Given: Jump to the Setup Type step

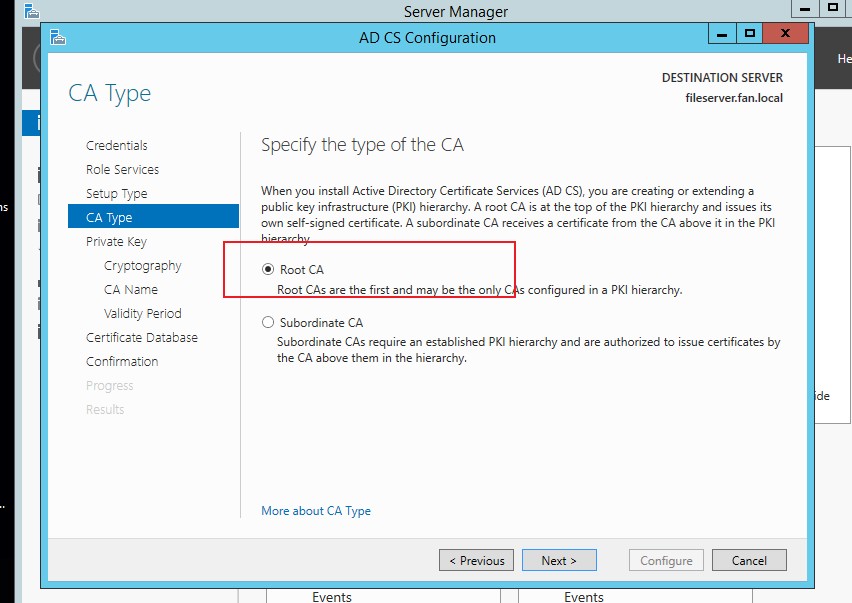Looking at the screenshot, I should [x=116, y=193].
